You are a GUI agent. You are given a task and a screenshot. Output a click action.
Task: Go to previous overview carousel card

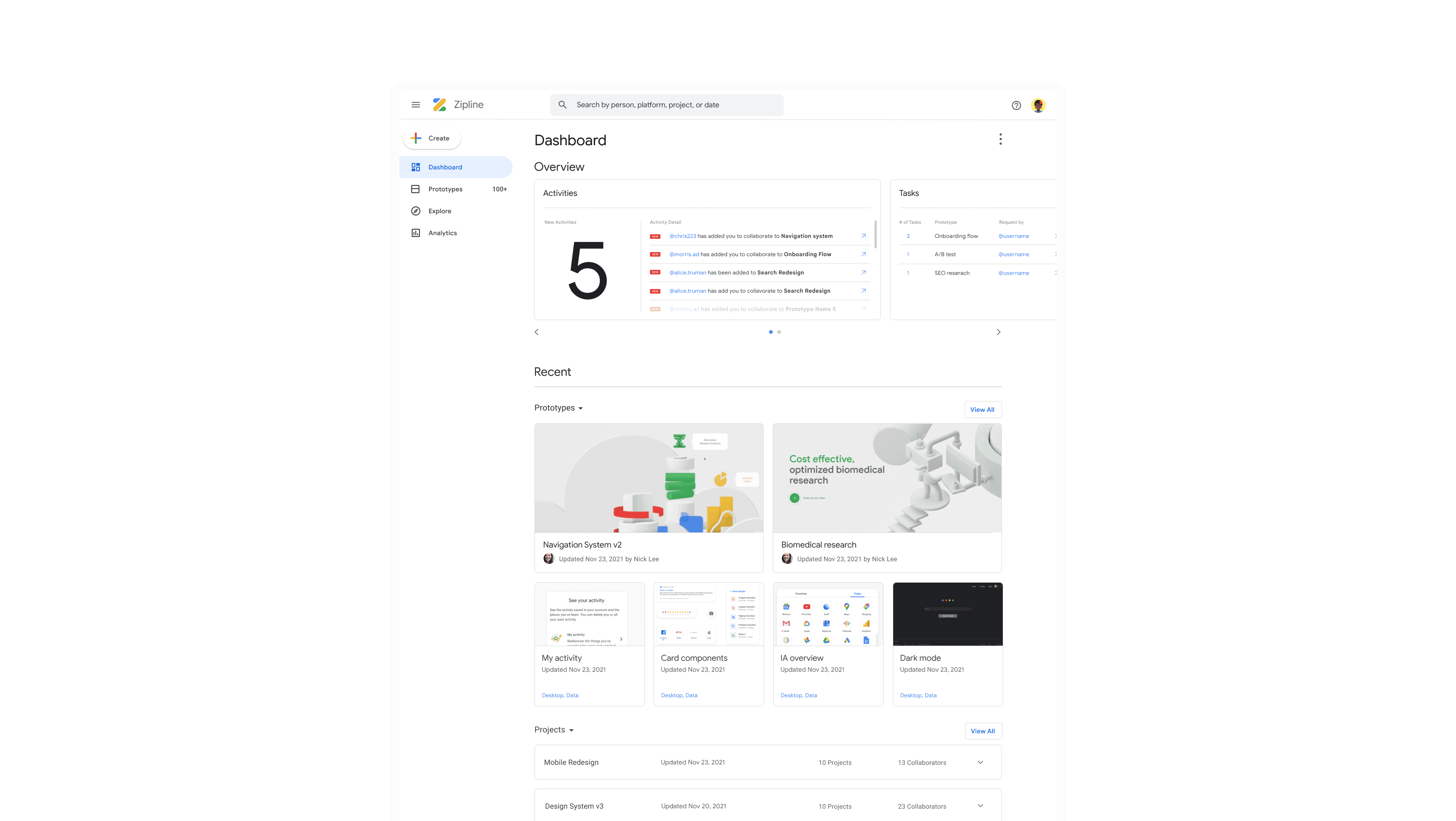point(536,332)
